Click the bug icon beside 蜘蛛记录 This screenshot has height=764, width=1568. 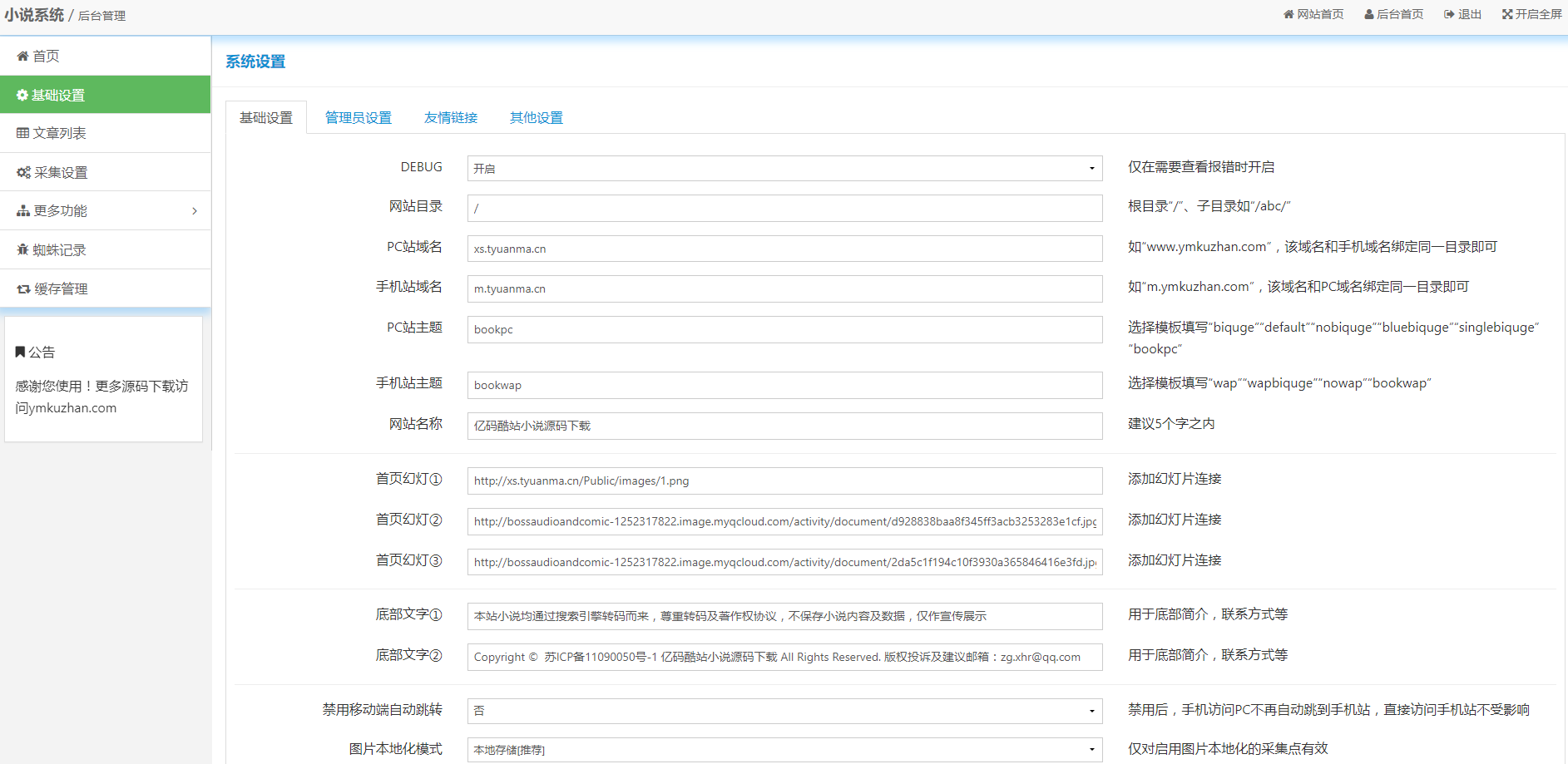[22, 249]
